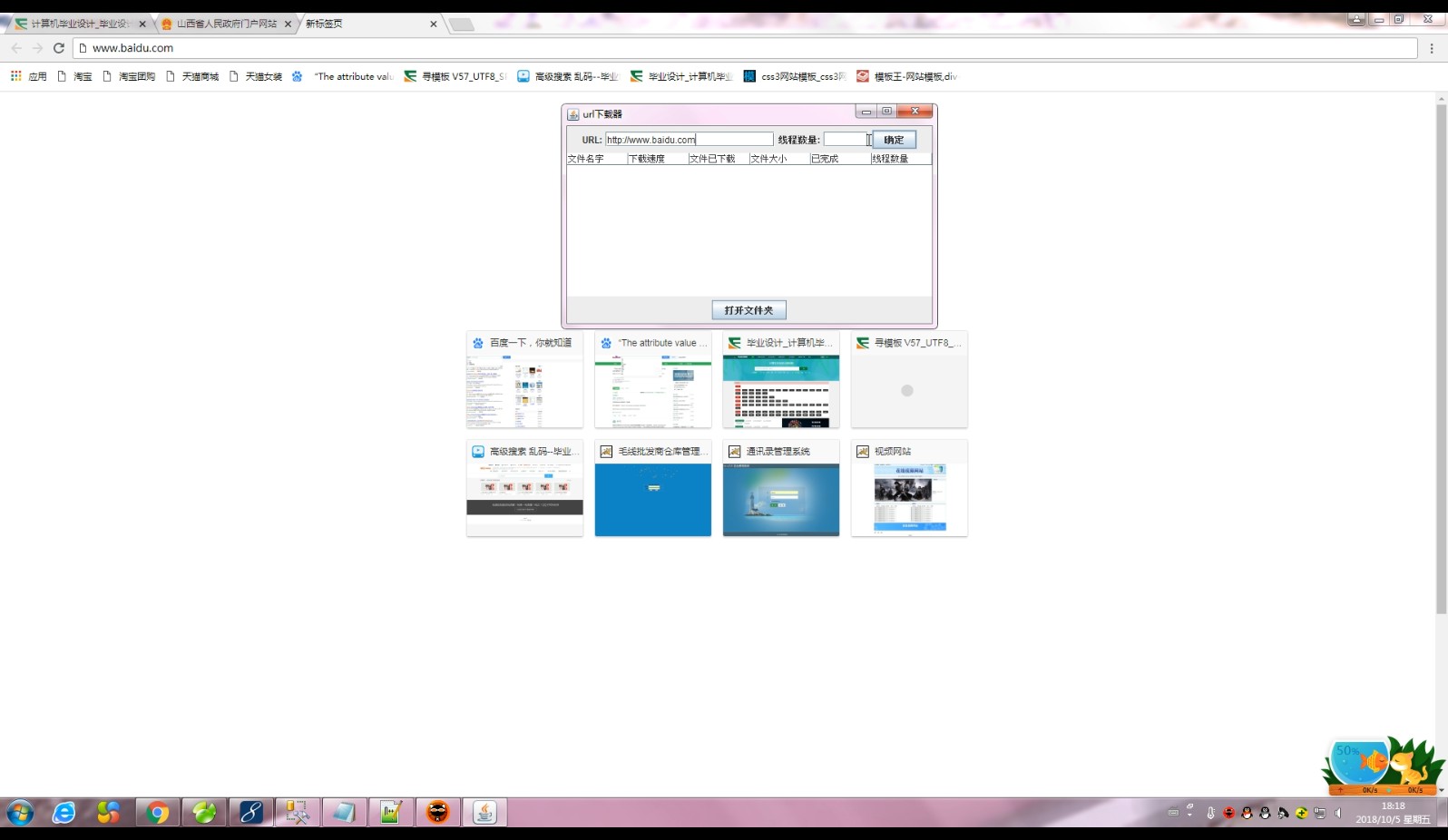Open the 应用 apps bookmark
The height and width of the screenshot is (840, 1448).
pos(28,76)
